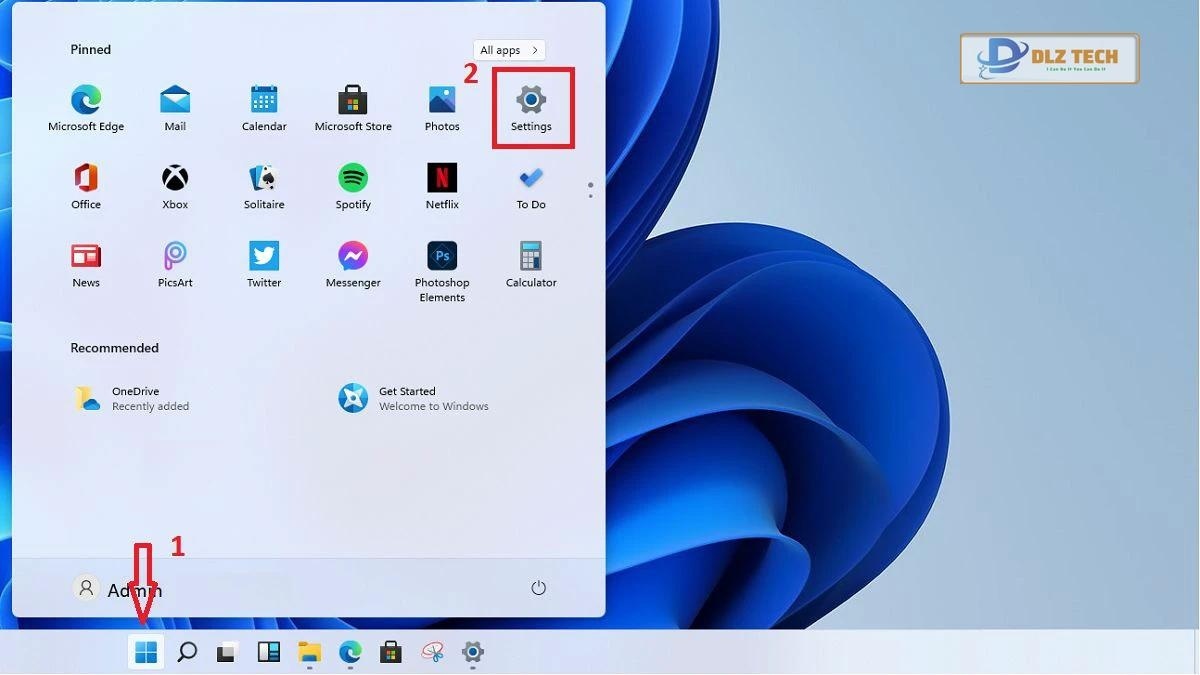Launch the Photos app
Viewport: 1200px width, 675px height.
[442, 108]
